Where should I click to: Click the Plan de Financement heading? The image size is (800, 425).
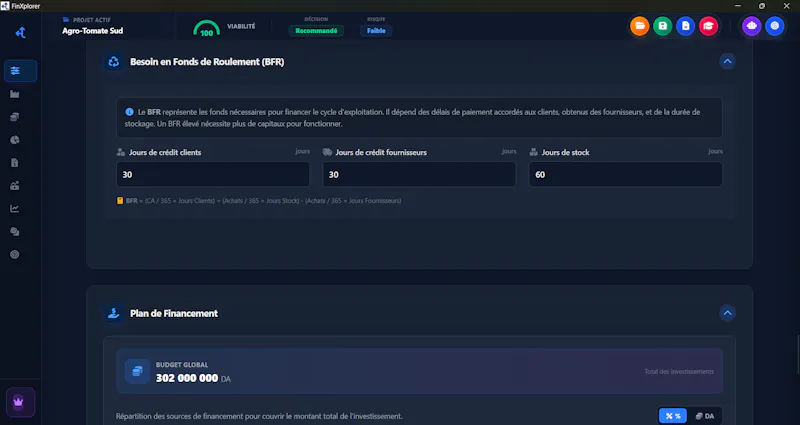pos(174,313)
